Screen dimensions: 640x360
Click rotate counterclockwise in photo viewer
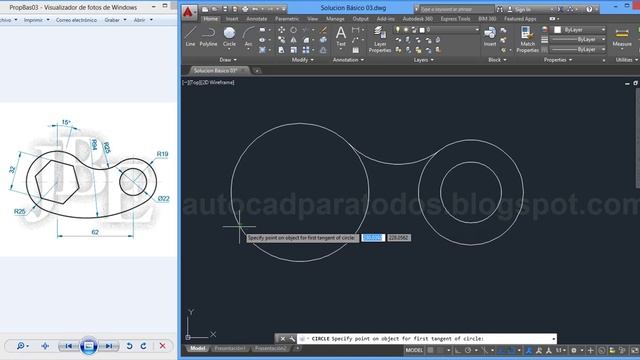pos(129,346)
